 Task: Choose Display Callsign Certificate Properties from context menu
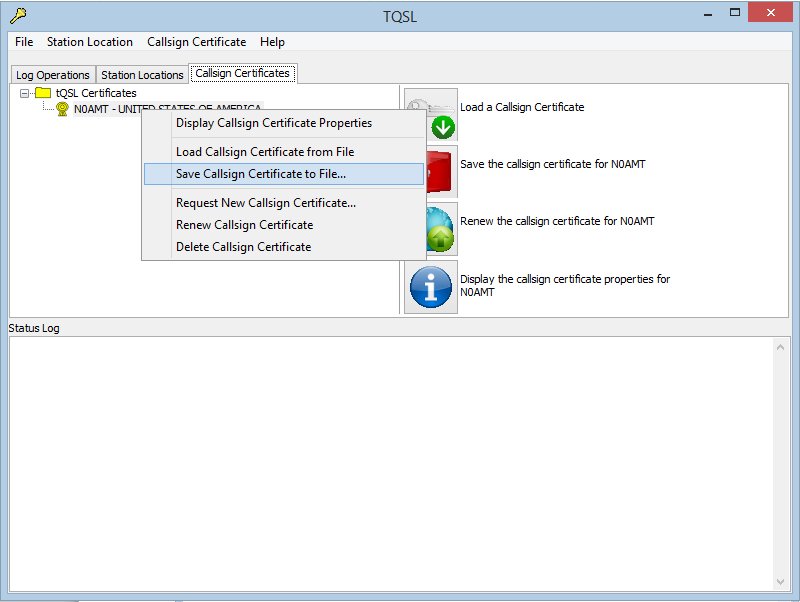click(x=284, y=123)
